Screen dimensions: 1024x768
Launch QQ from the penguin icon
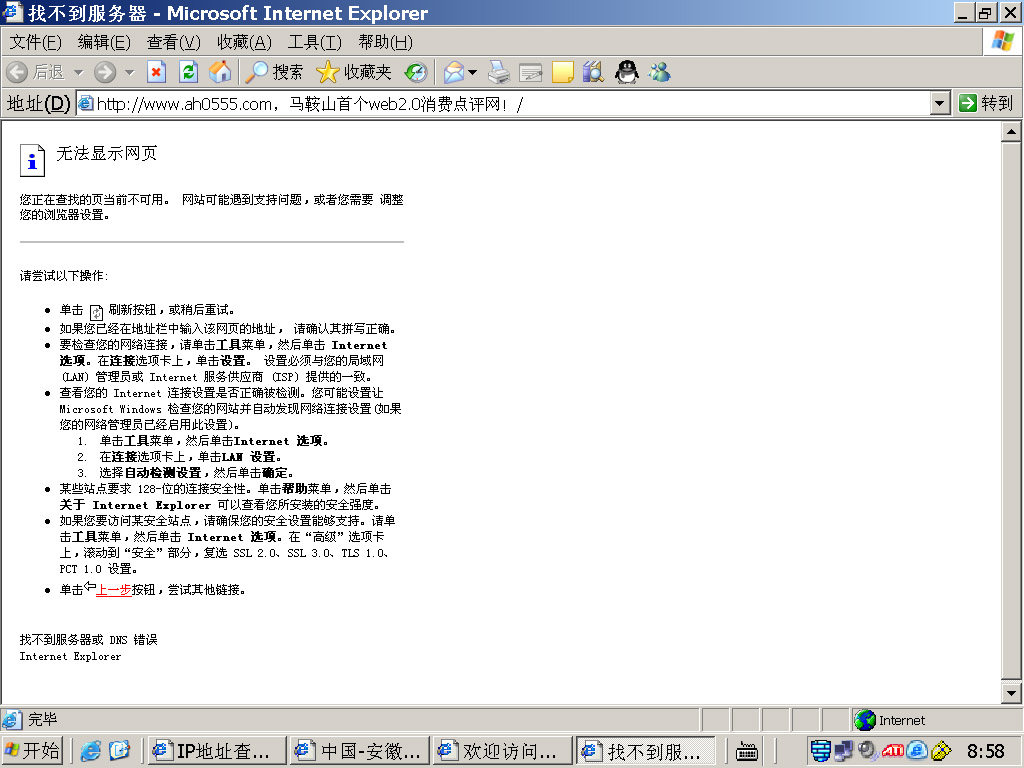pyautogui.click(x=627, y=72)
